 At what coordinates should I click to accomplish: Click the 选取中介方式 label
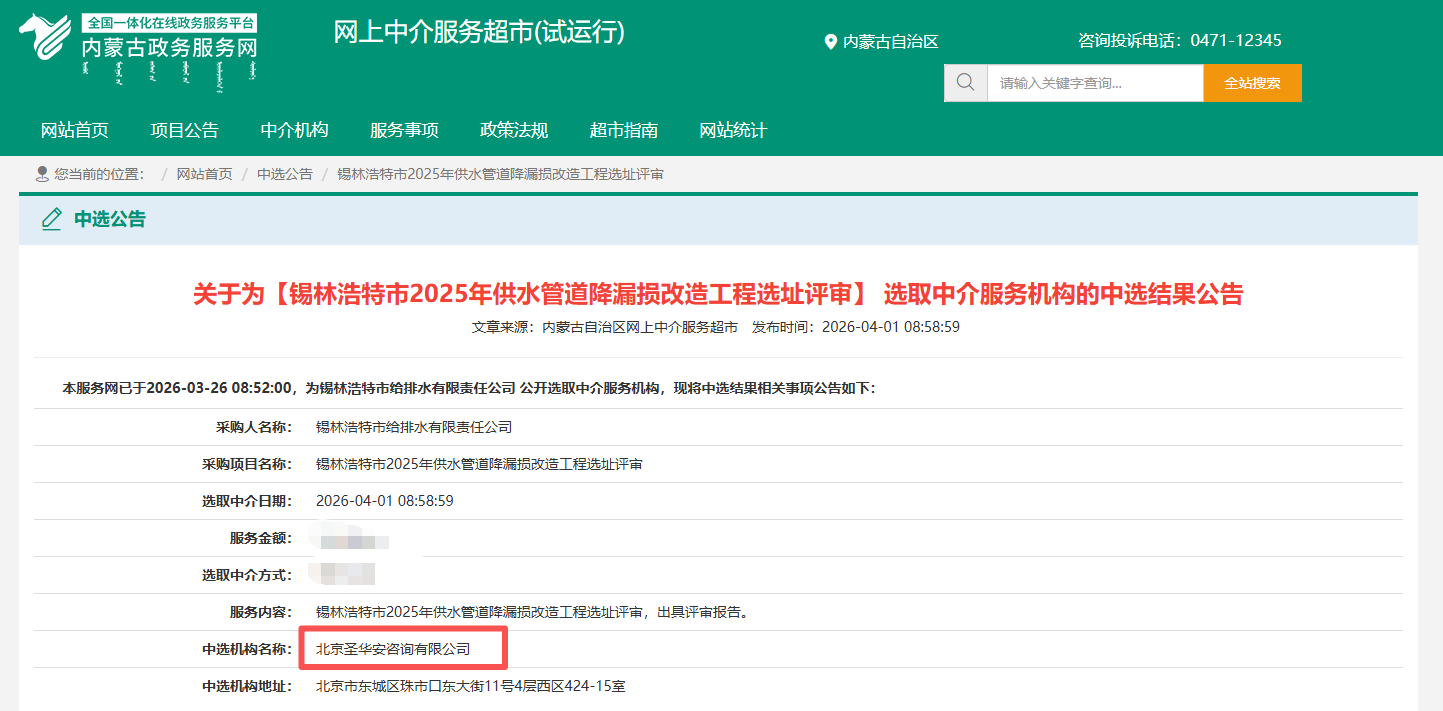coord(247,575)
